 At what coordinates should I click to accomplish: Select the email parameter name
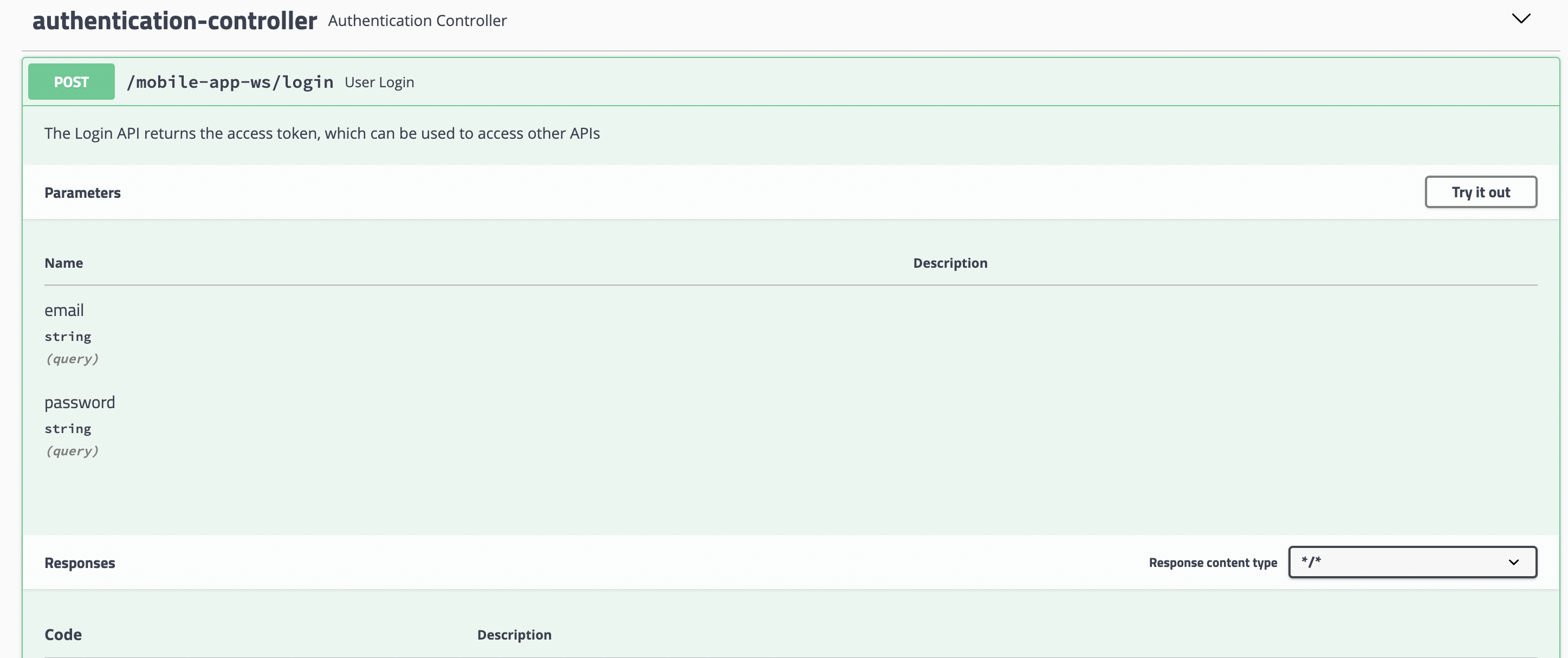point(64,311)
